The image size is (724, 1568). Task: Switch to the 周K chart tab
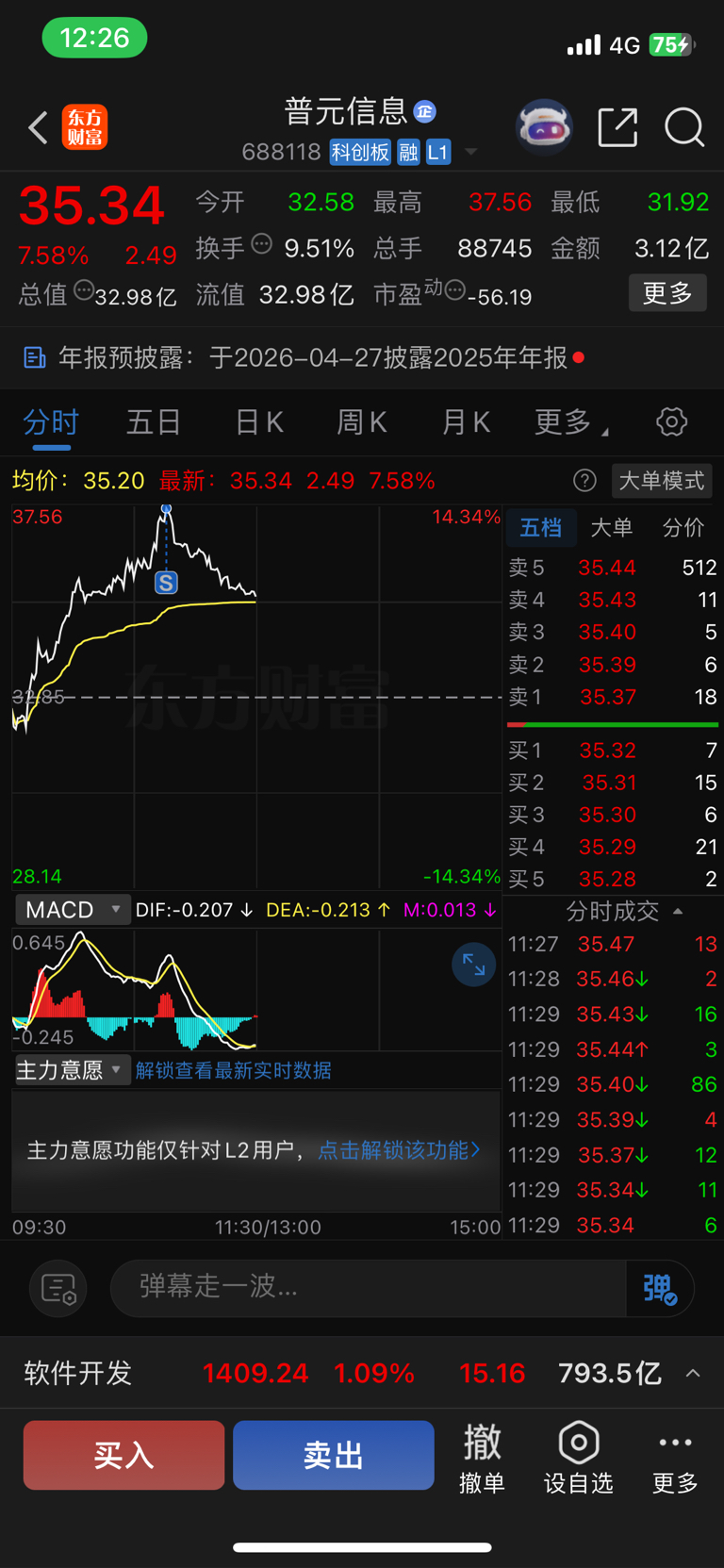[362, 422]
